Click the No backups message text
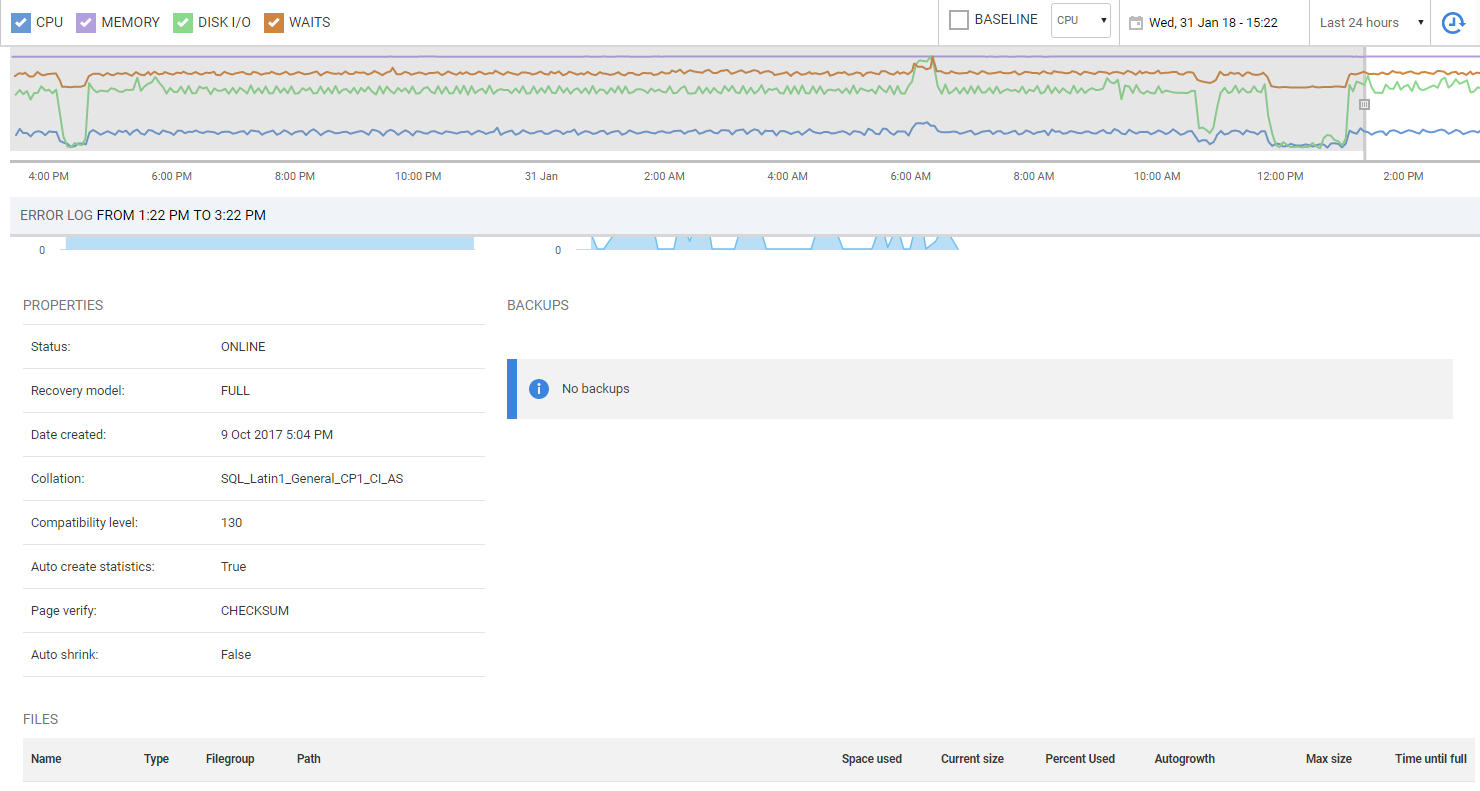The height and width of the screenshot is (791, 1480). coord(596,389)
